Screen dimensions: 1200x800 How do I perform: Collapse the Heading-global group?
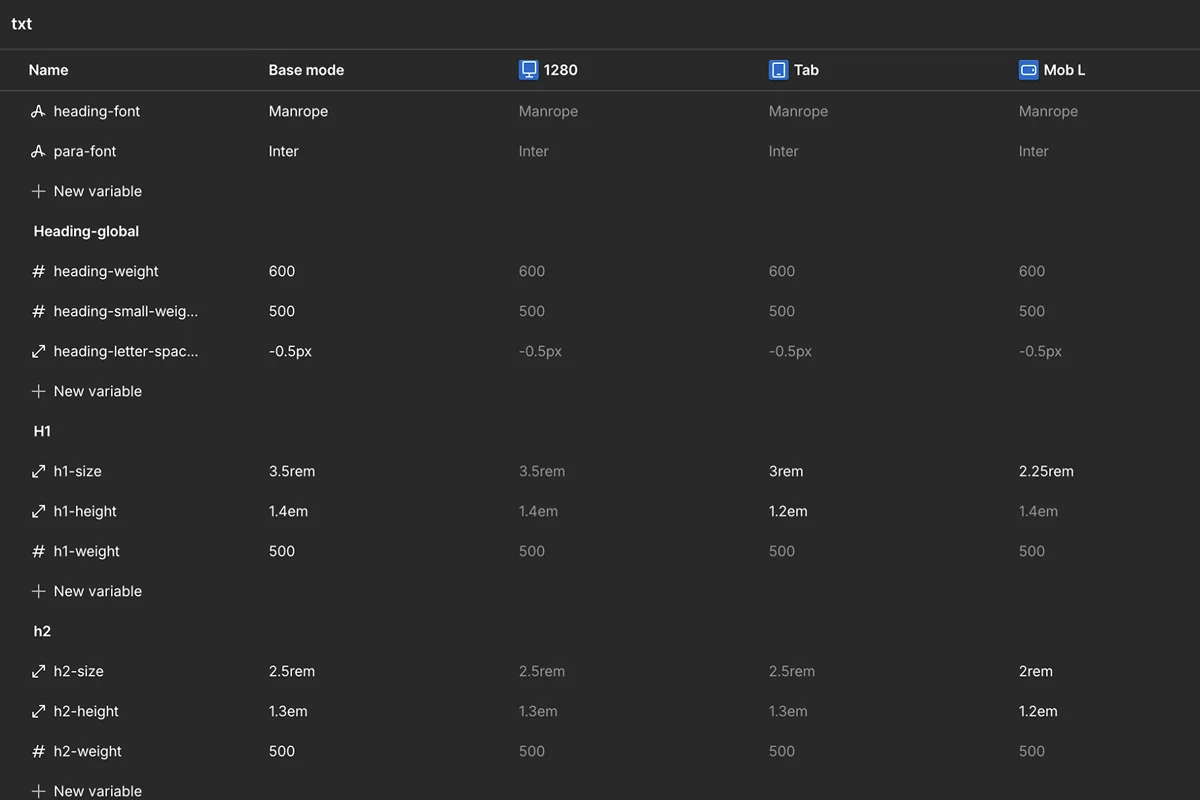click(85, 231)
